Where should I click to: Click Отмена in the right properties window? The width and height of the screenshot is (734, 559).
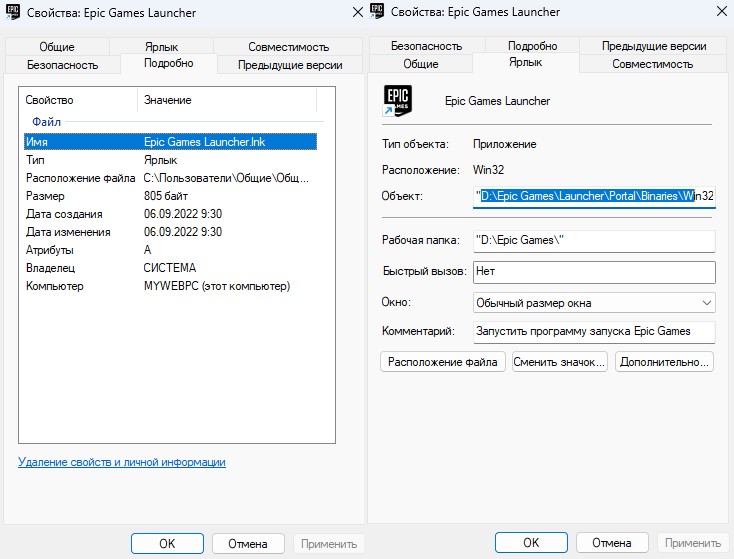pyautogui.click(x=612, y=543)
